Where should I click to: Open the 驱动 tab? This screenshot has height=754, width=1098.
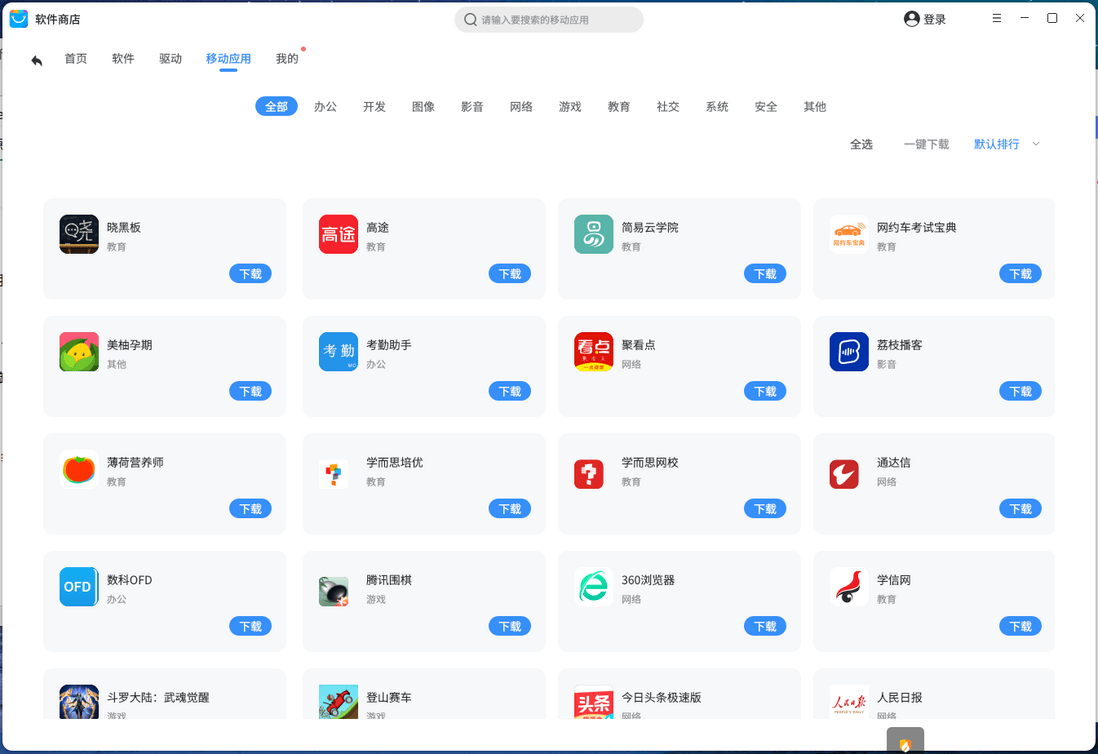(170, 58)
